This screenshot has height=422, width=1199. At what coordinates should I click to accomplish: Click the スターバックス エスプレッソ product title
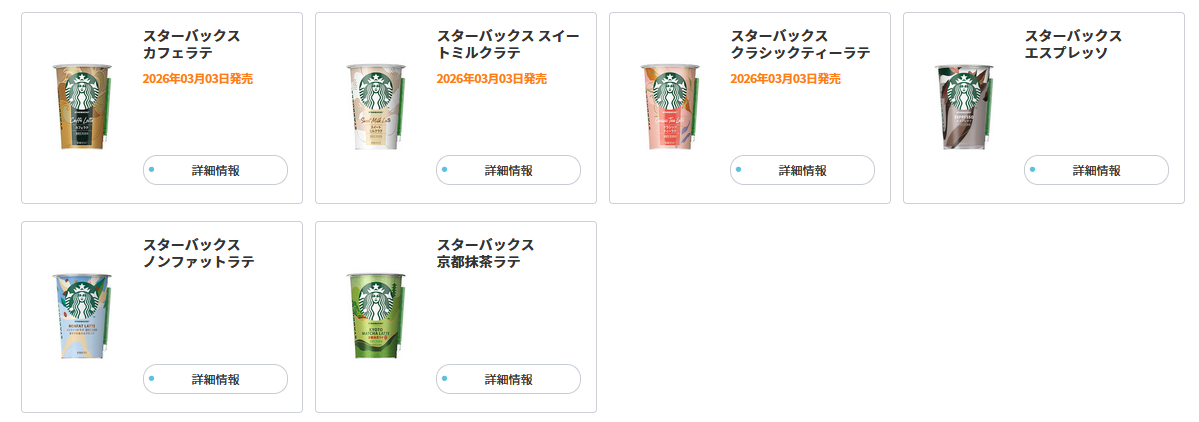pos(1073,45)
